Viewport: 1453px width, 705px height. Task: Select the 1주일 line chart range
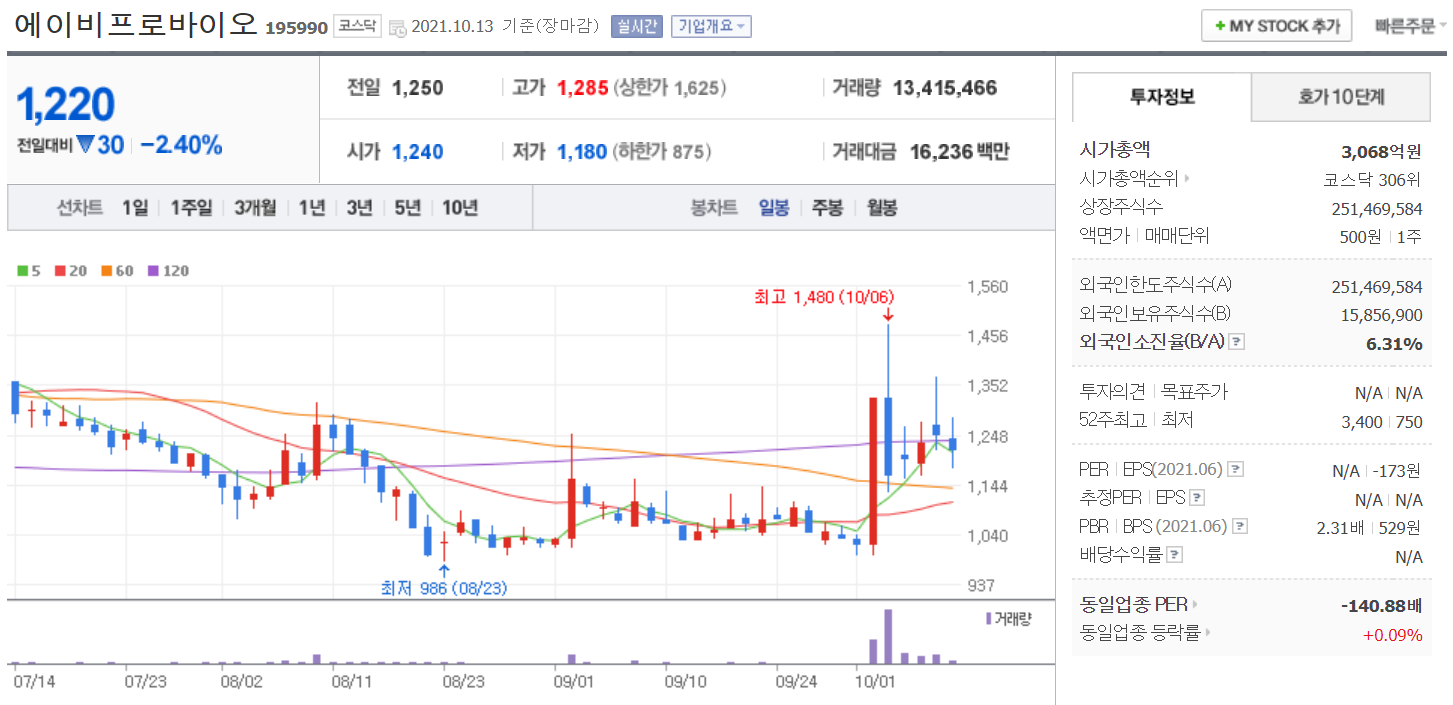[x=191, y=208]
